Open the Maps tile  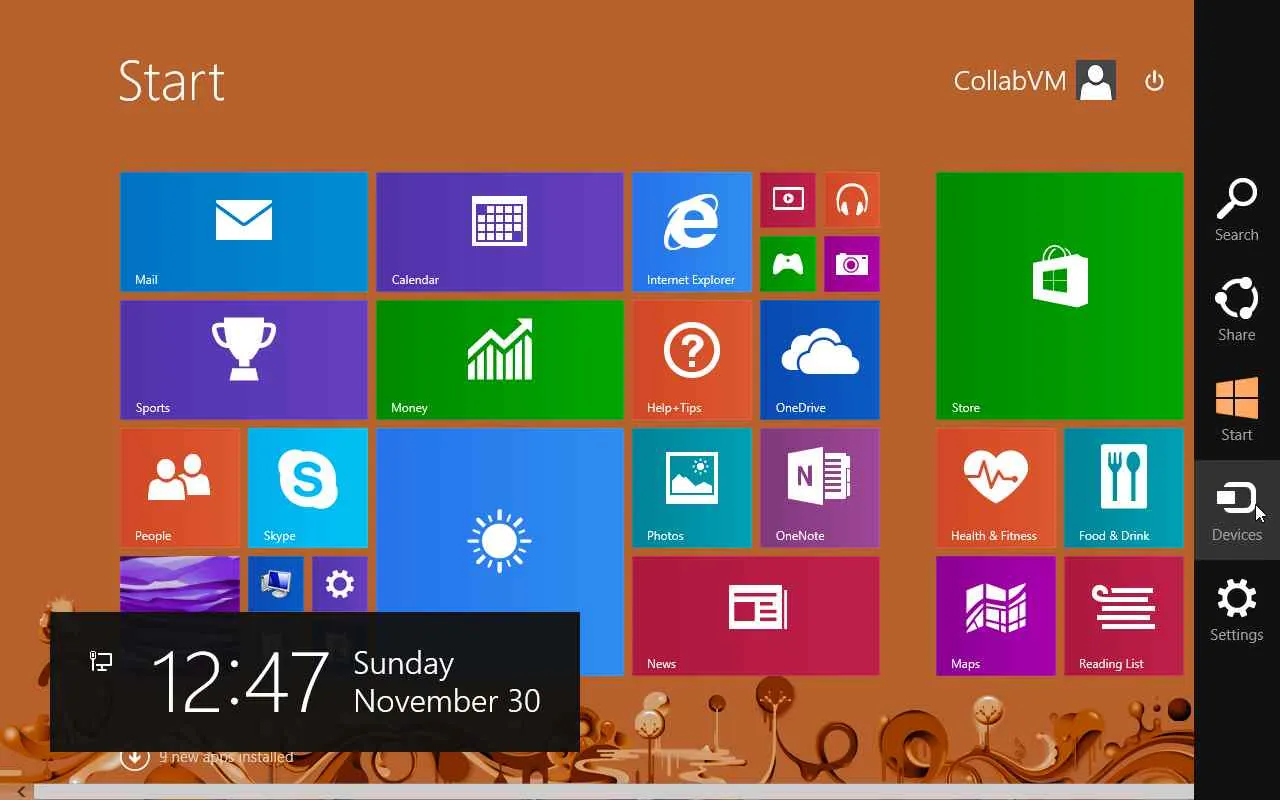tap(996, 616)
